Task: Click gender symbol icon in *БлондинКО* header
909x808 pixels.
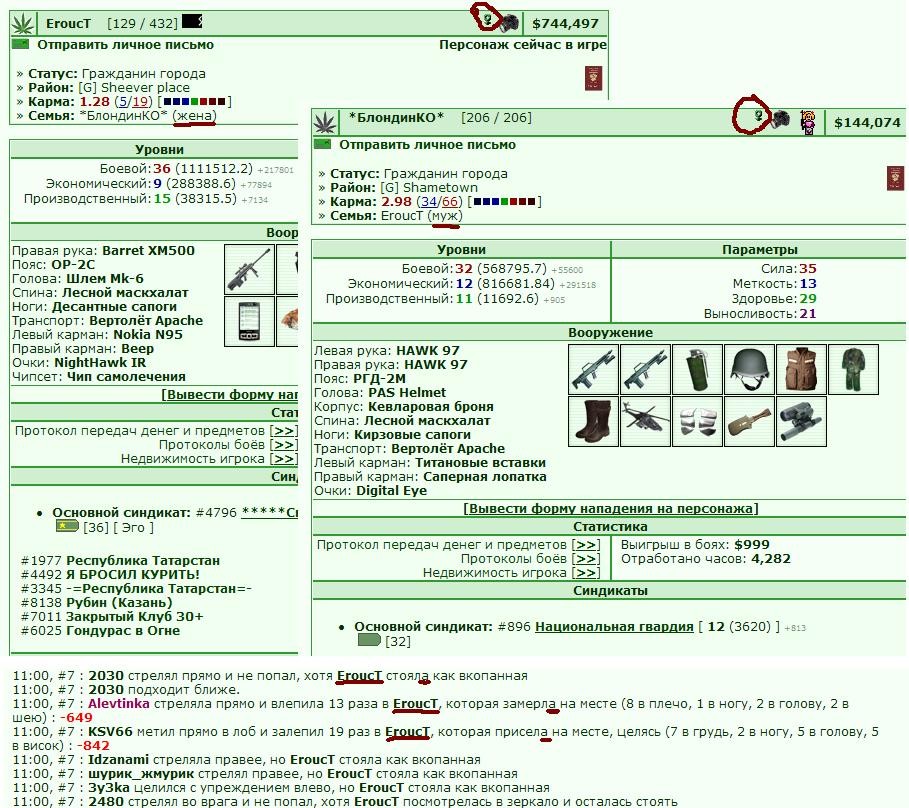Action: (x=758, y=116)
